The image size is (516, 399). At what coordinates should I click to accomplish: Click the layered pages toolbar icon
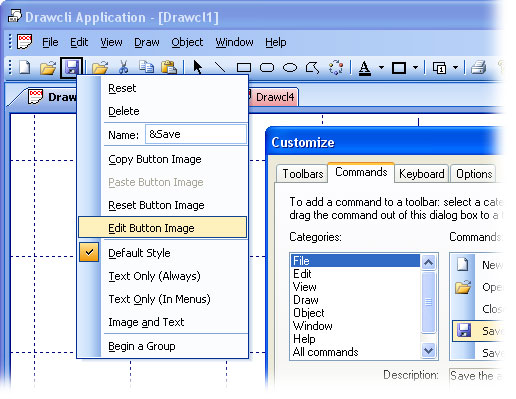point(439,68)
